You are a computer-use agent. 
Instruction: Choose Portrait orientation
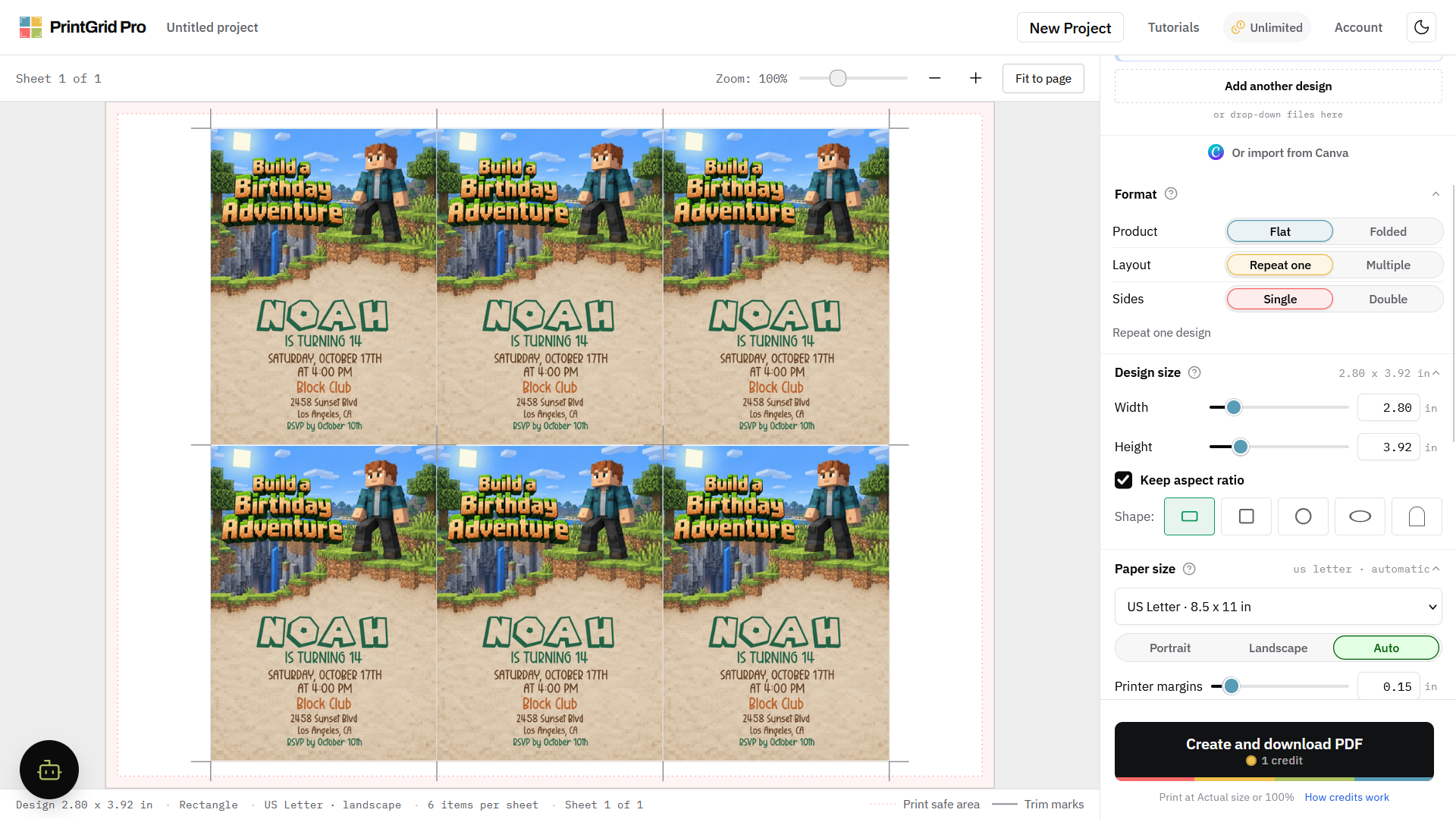(1169, 648)
